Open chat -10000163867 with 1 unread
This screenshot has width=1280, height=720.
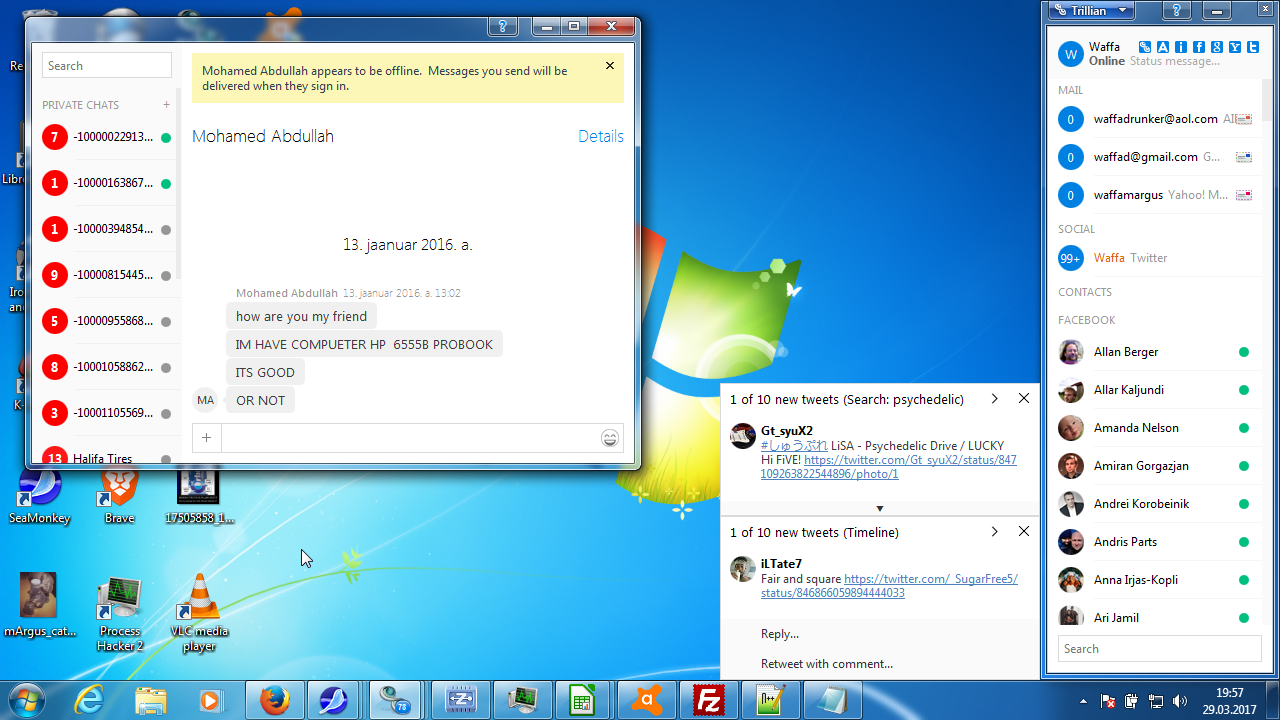[106, 183]
